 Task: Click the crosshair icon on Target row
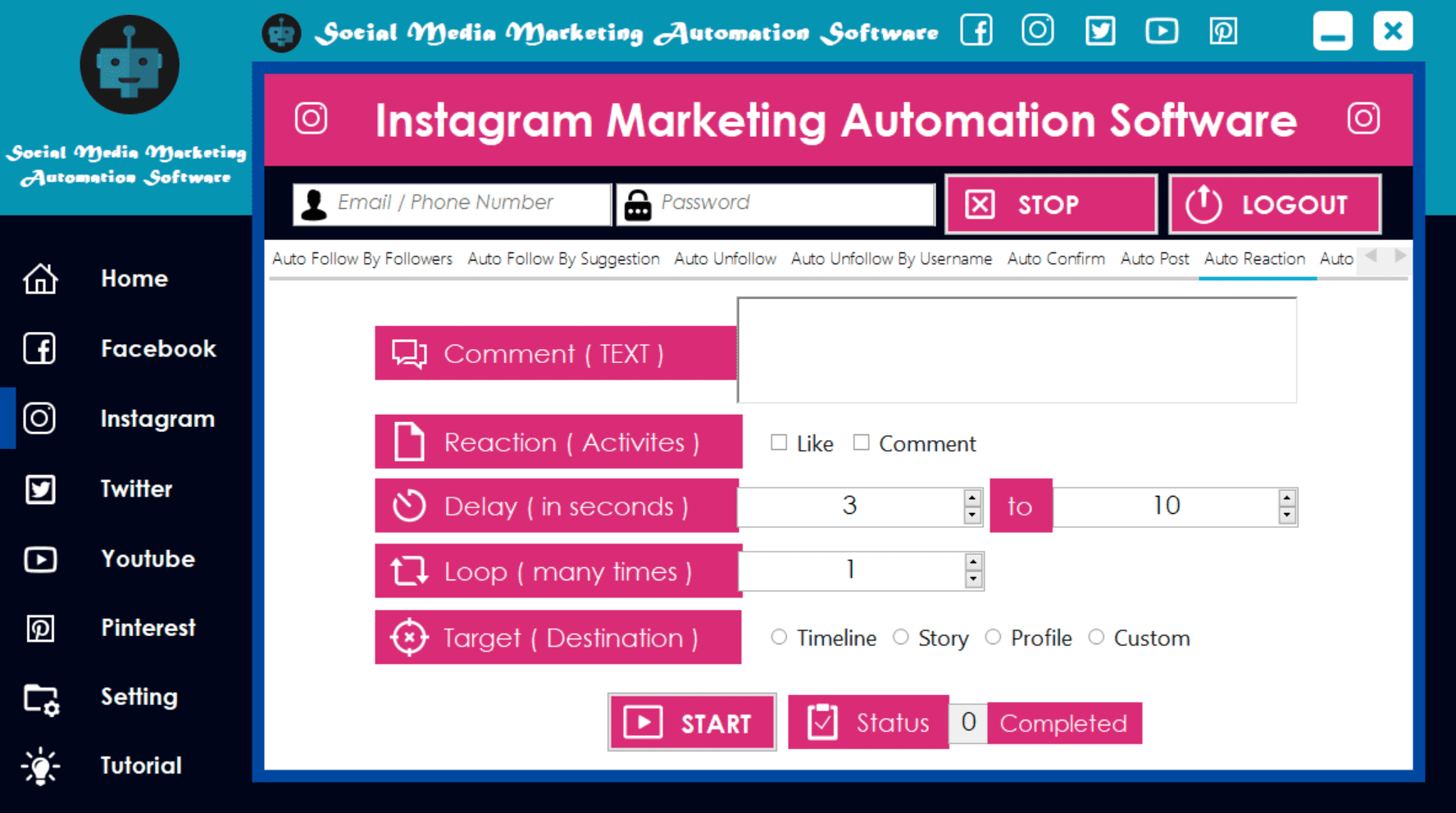coord(409,638)
